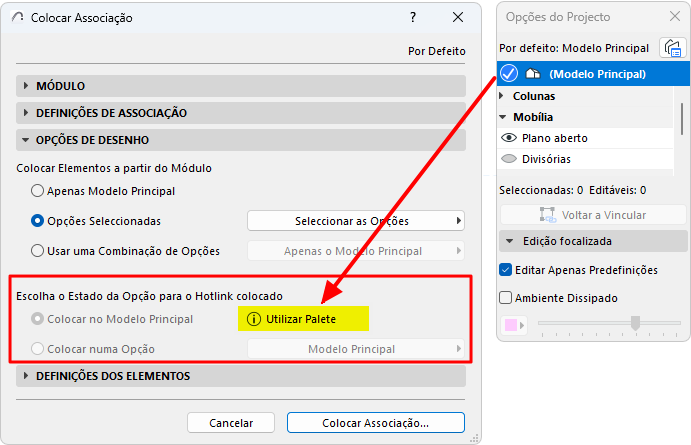Click the help question mark icon
The width and height of the screenshot is (691, 445).
pyautogui.click(x=413, y=17)
